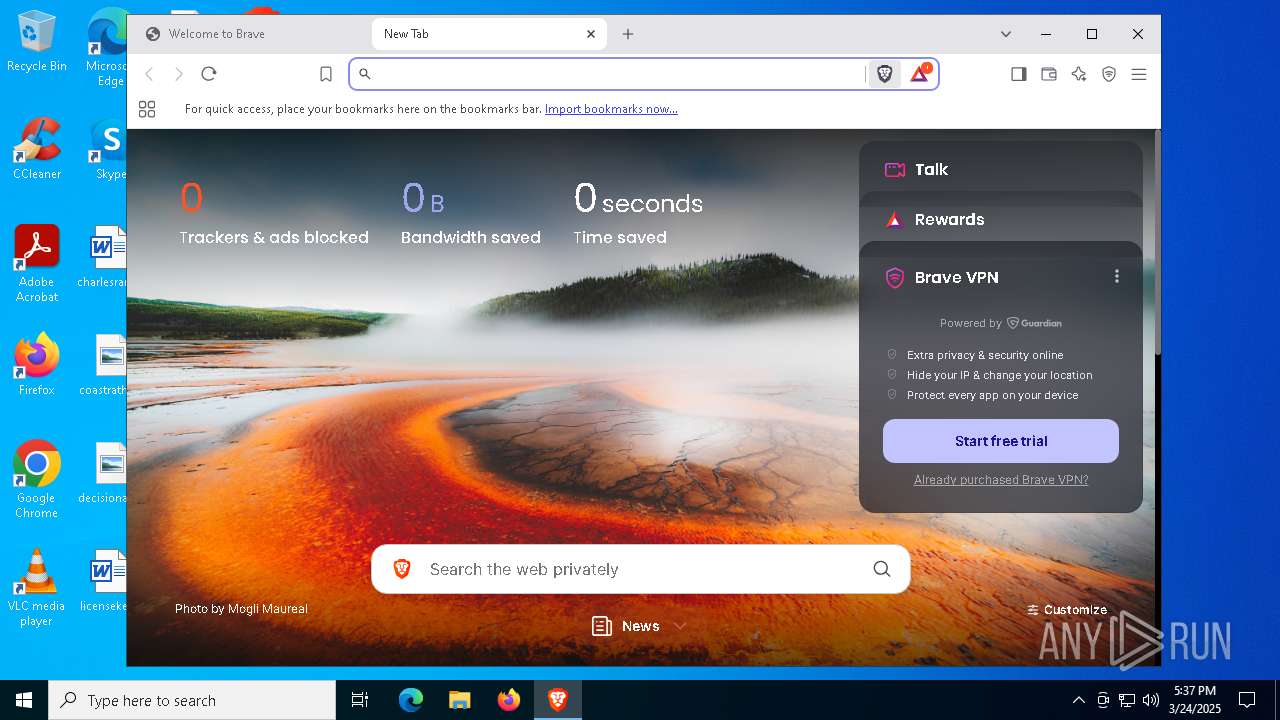Go back with the back arrow

pyautogui.click(x=149, y=74)
